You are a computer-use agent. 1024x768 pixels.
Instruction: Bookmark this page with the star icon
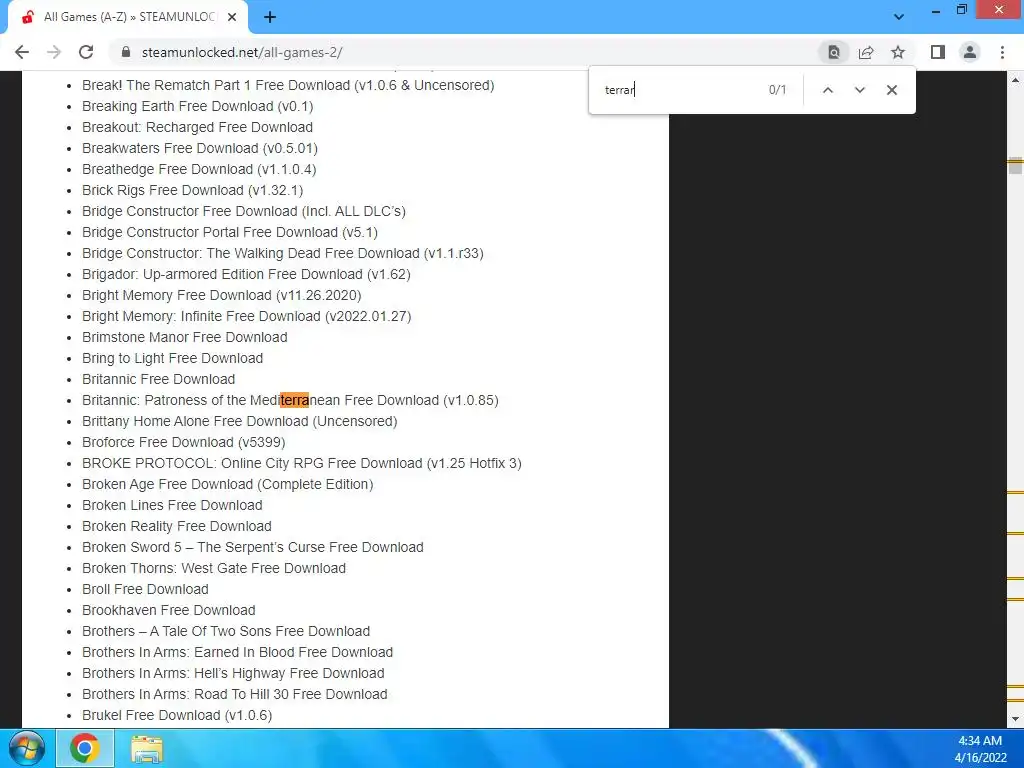pyautogui.click(x=898, y=52)
